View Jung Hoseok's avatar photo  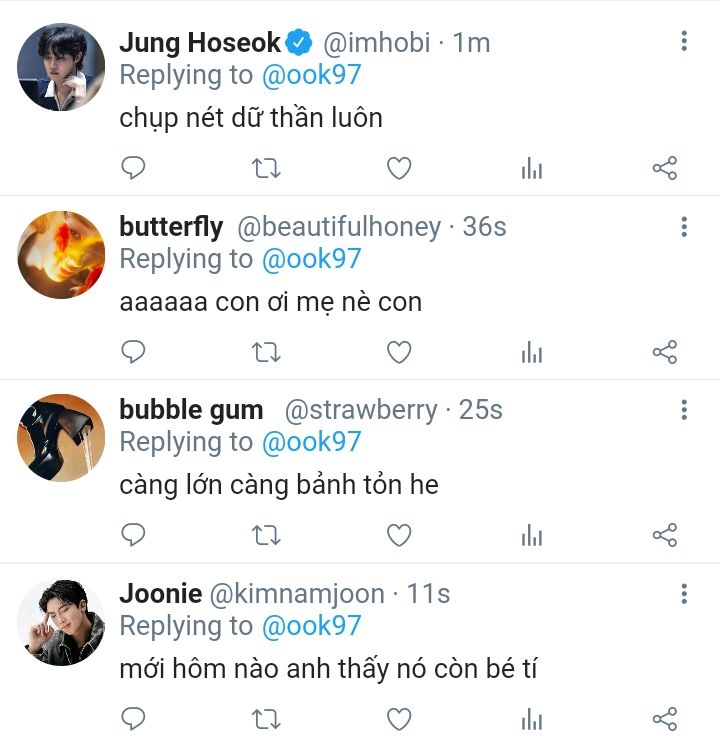click(x=61, y=67)
